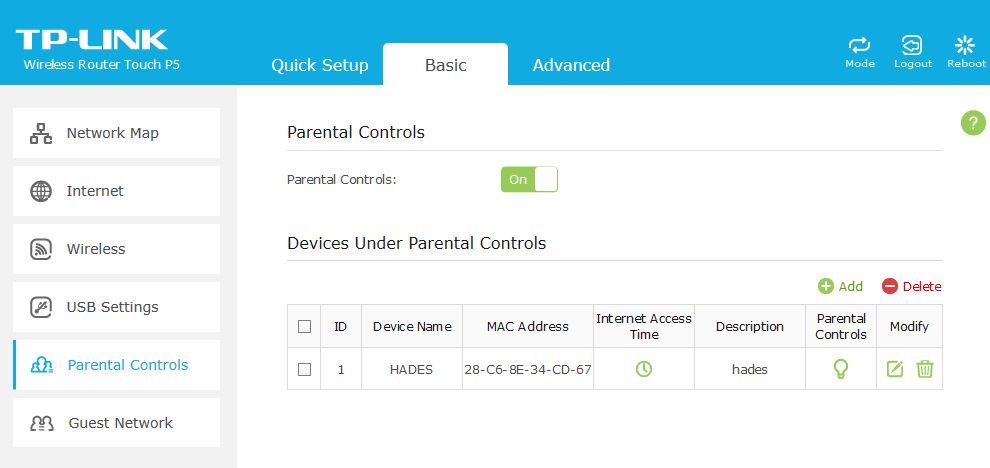Screen dimensions: 990x468
Task: Go to Wireless settings in sidebar
Action: click(x=116, y=249)
